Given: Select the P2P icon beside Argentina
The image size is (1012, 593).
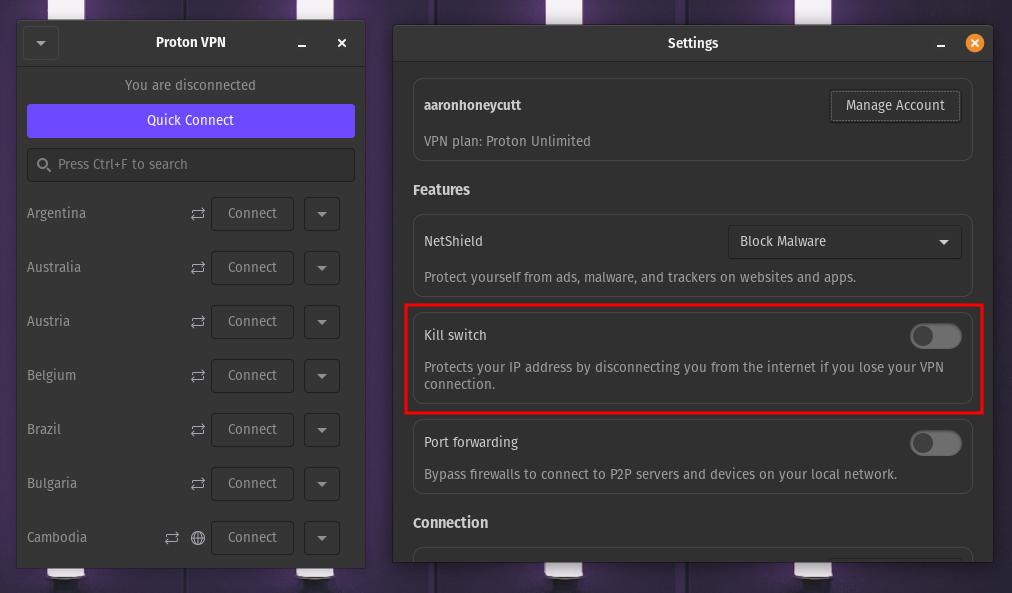Looking at the screenshot, I should [197, 213].
